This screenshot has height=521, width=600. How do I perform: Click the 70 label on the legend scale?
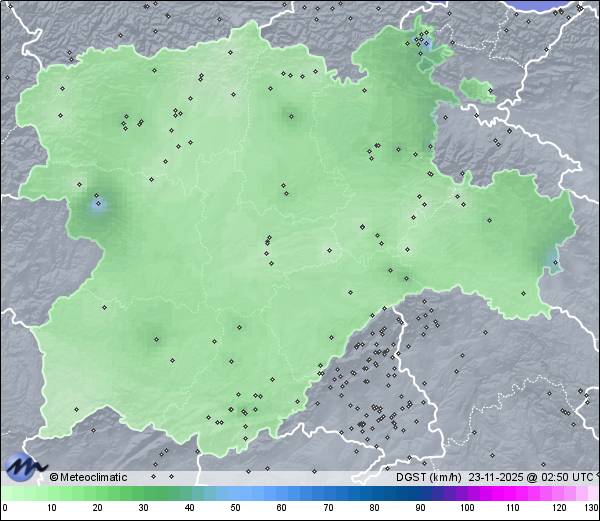(327, 508)
